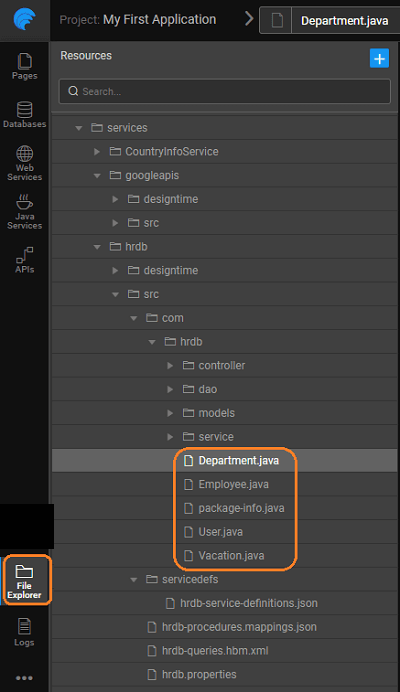Expand the CountryInfoService folder

coord(97,152)
